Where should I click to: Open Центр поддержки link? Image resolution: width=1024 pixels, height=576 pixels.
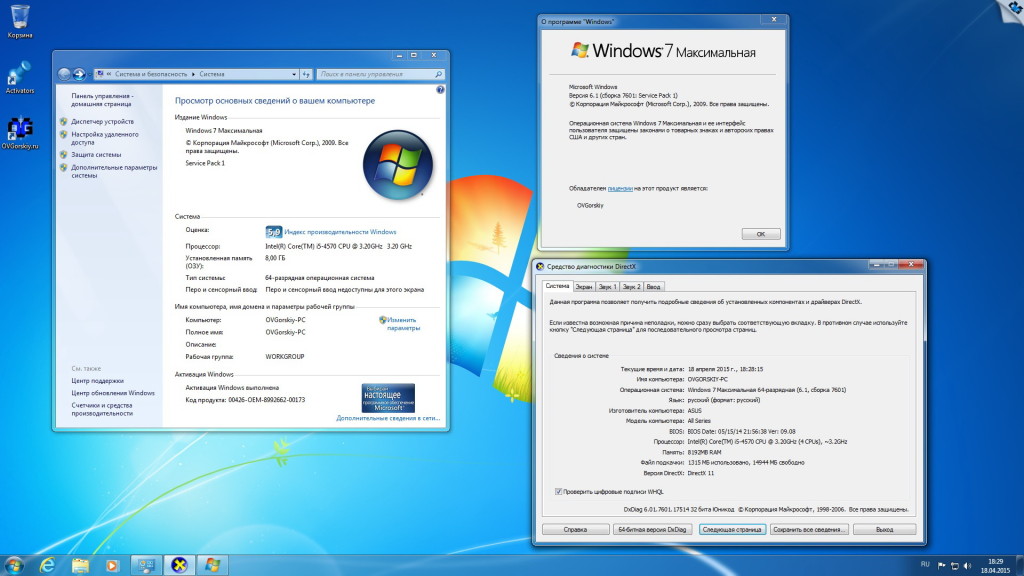(97, 381)
